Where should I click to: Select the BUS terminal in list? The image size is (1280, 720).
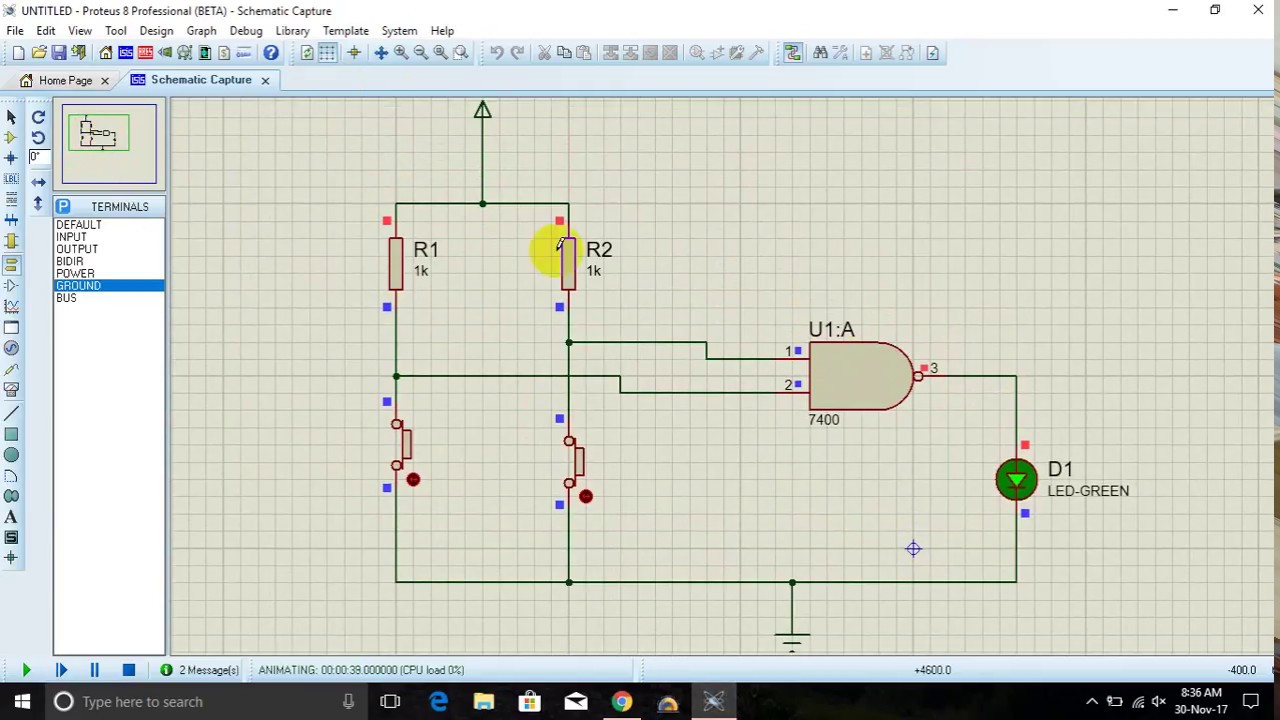click(66, 298)
